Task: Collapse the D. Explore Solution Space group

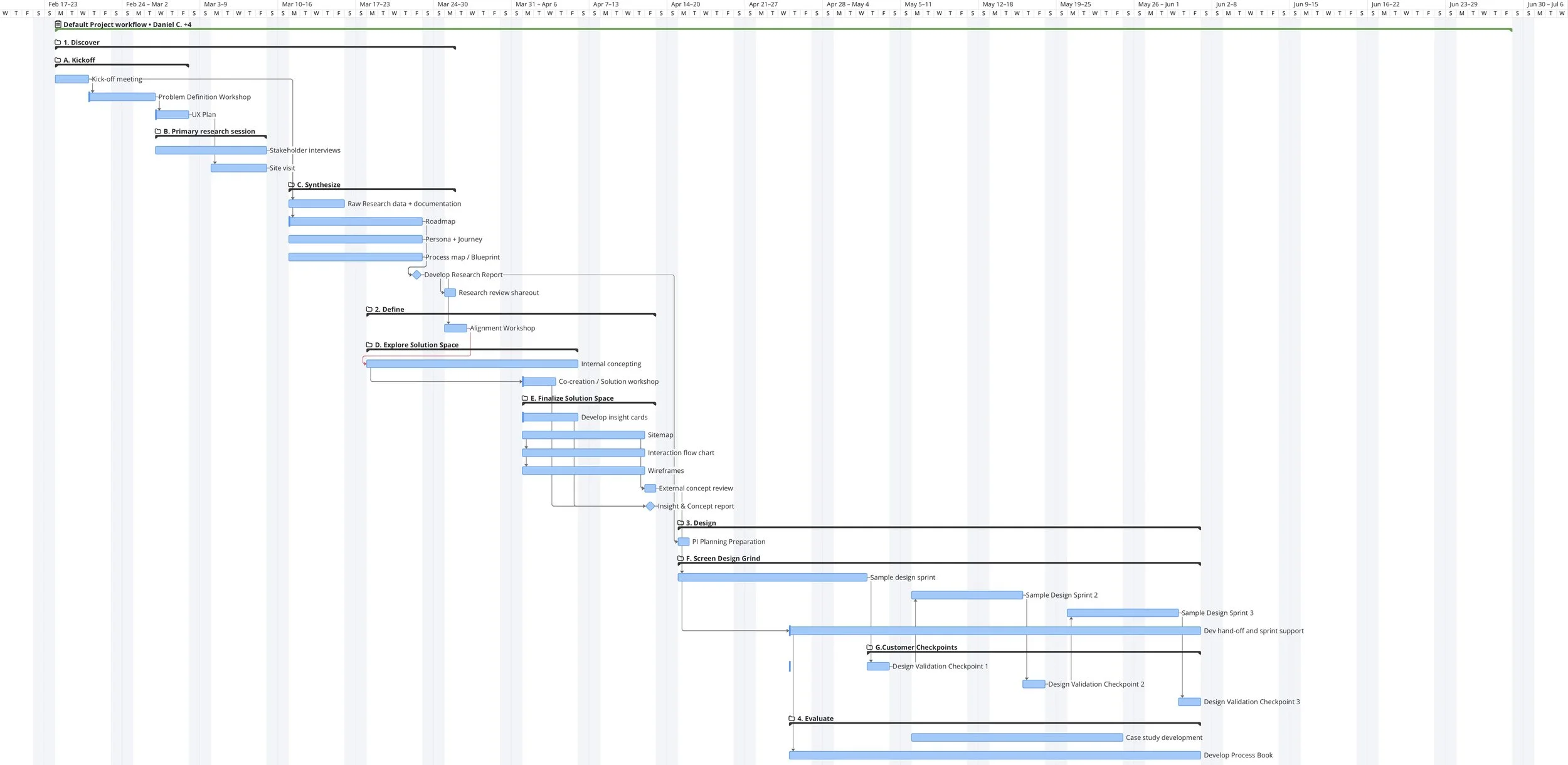Action: tap(369, 346)
